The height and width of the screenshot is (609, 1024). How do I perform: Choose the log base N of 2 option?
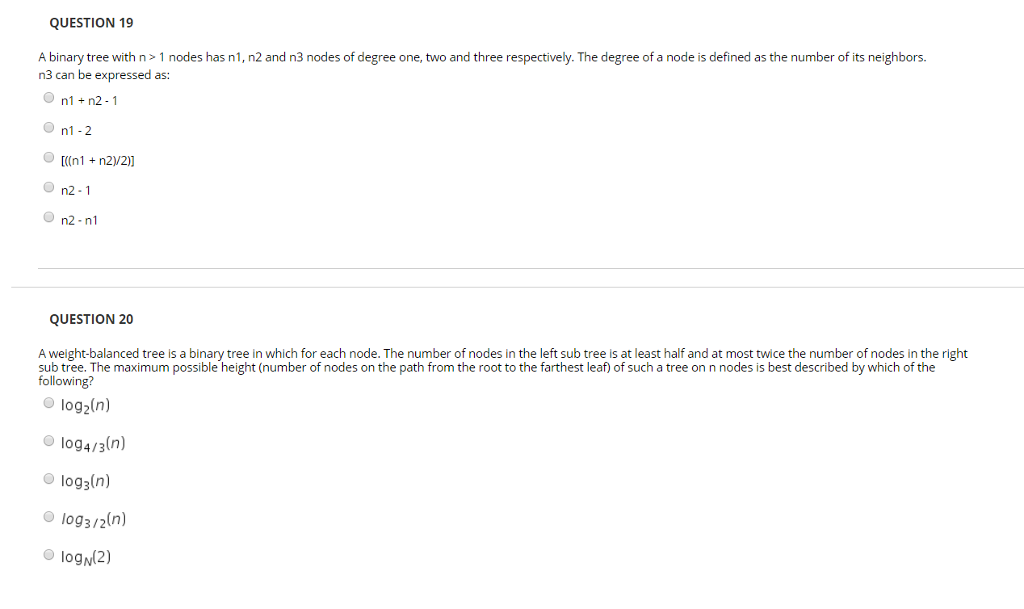point(49,555)
